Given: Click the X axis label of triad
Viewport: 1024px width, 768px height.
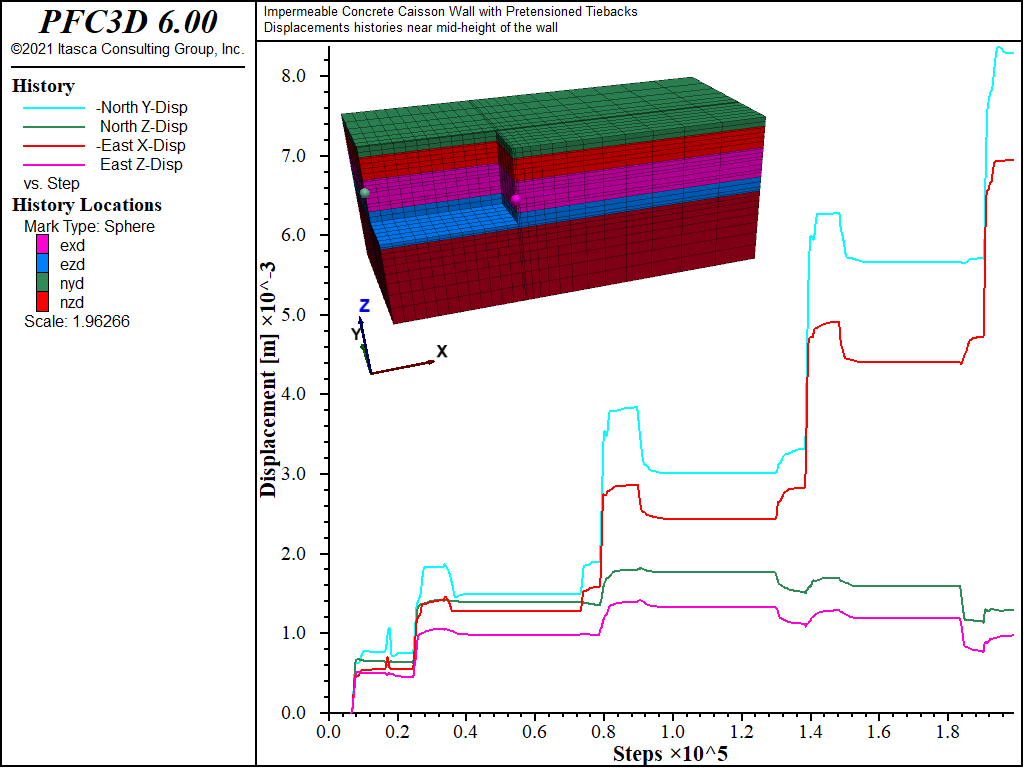Looking at the screenshot, I should point(442,352).
